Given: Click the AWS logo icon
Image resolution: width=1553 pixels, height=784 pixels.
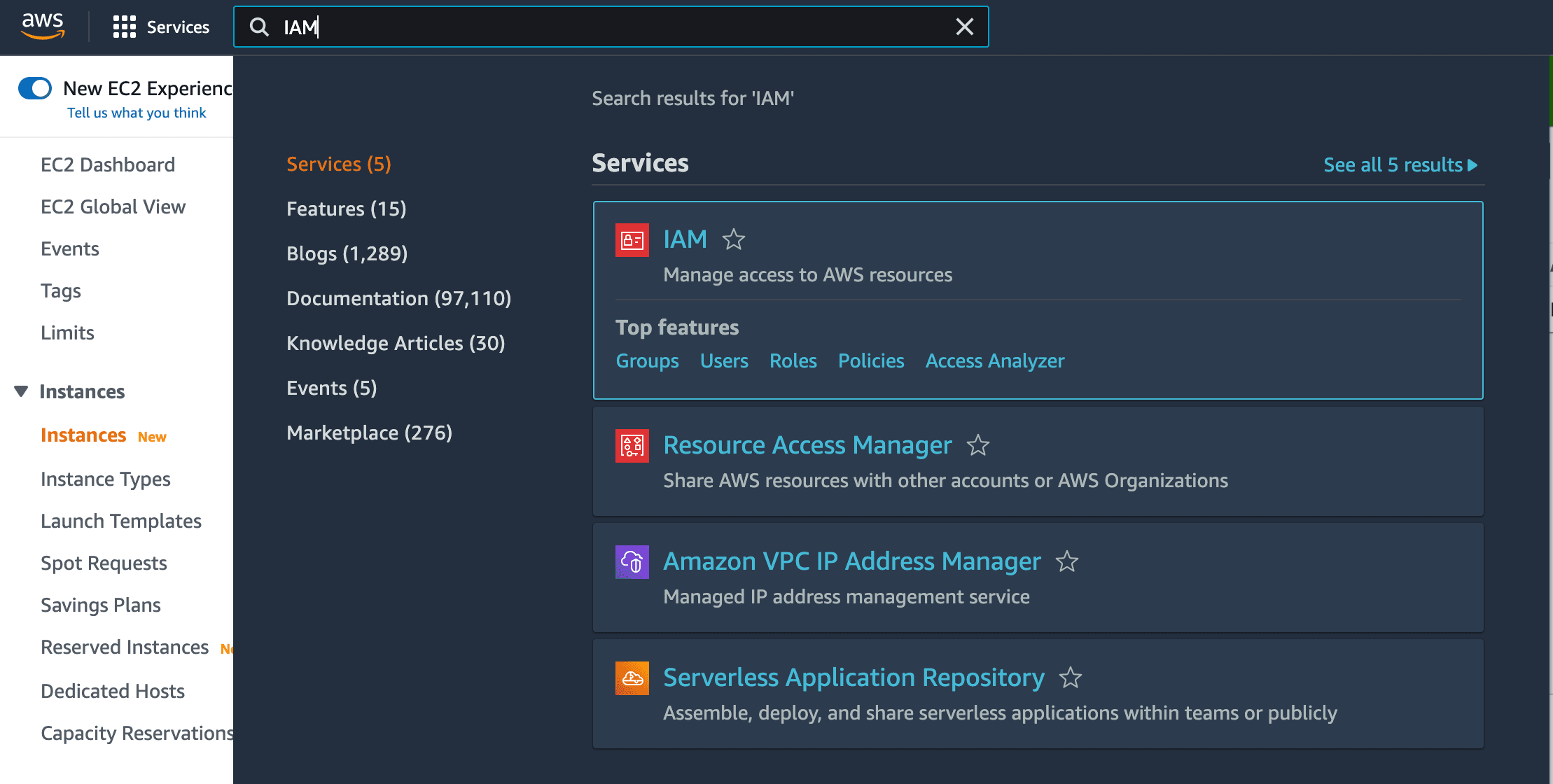Looking at the screenshot, I should coord(43,26).
